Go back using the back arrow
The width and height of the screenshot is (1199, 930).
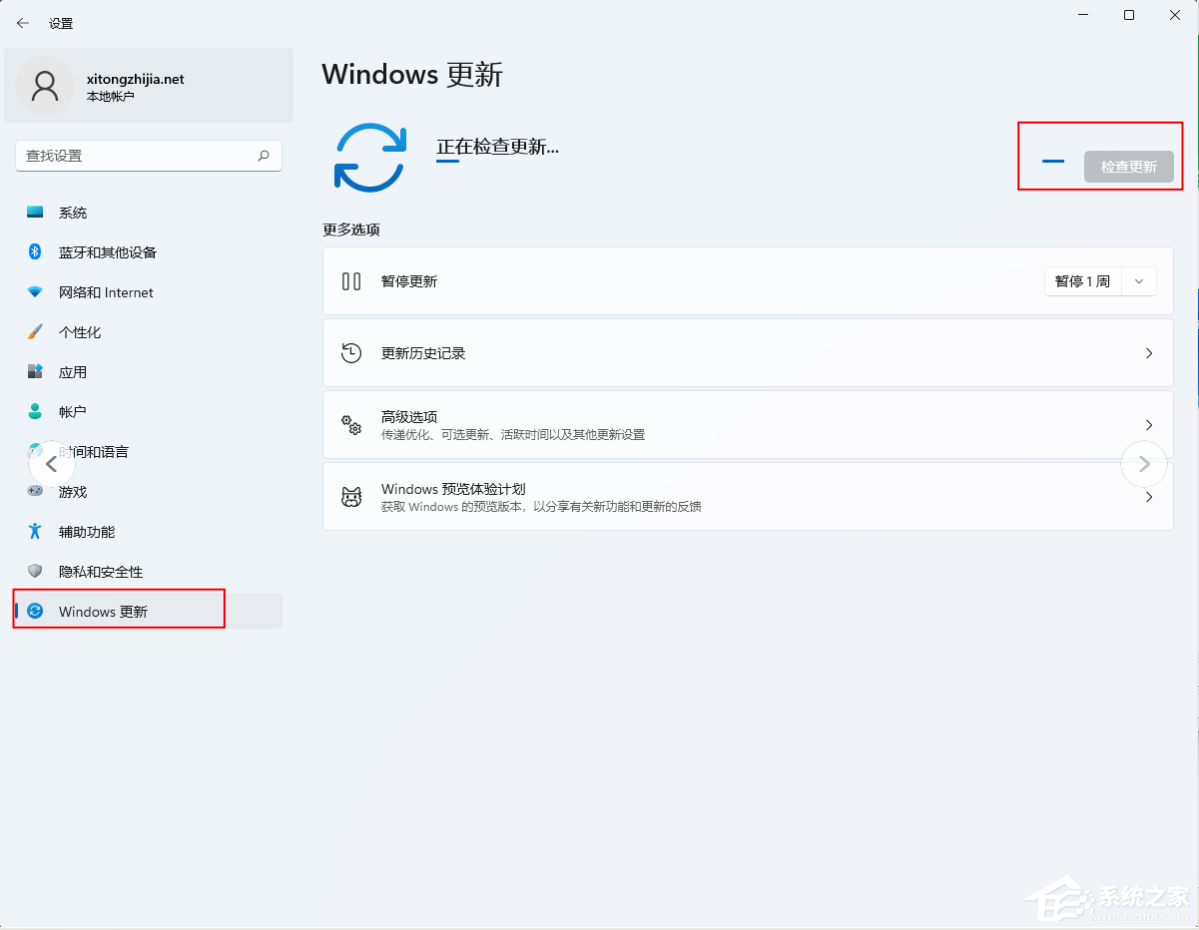click(x=22, y=22)
